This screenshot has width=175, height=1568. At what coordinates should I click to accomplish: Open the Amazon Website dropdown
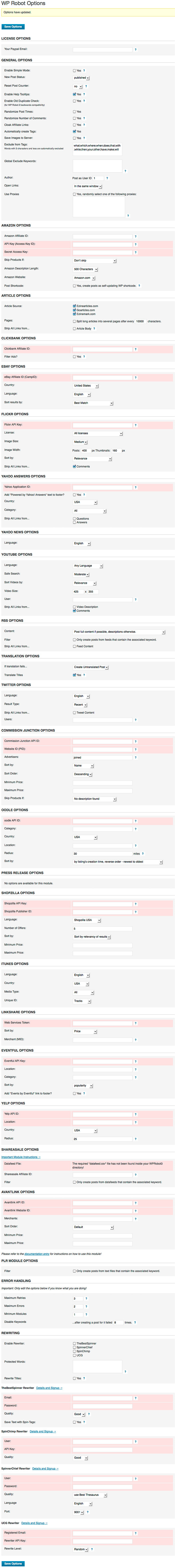[83, 278]
